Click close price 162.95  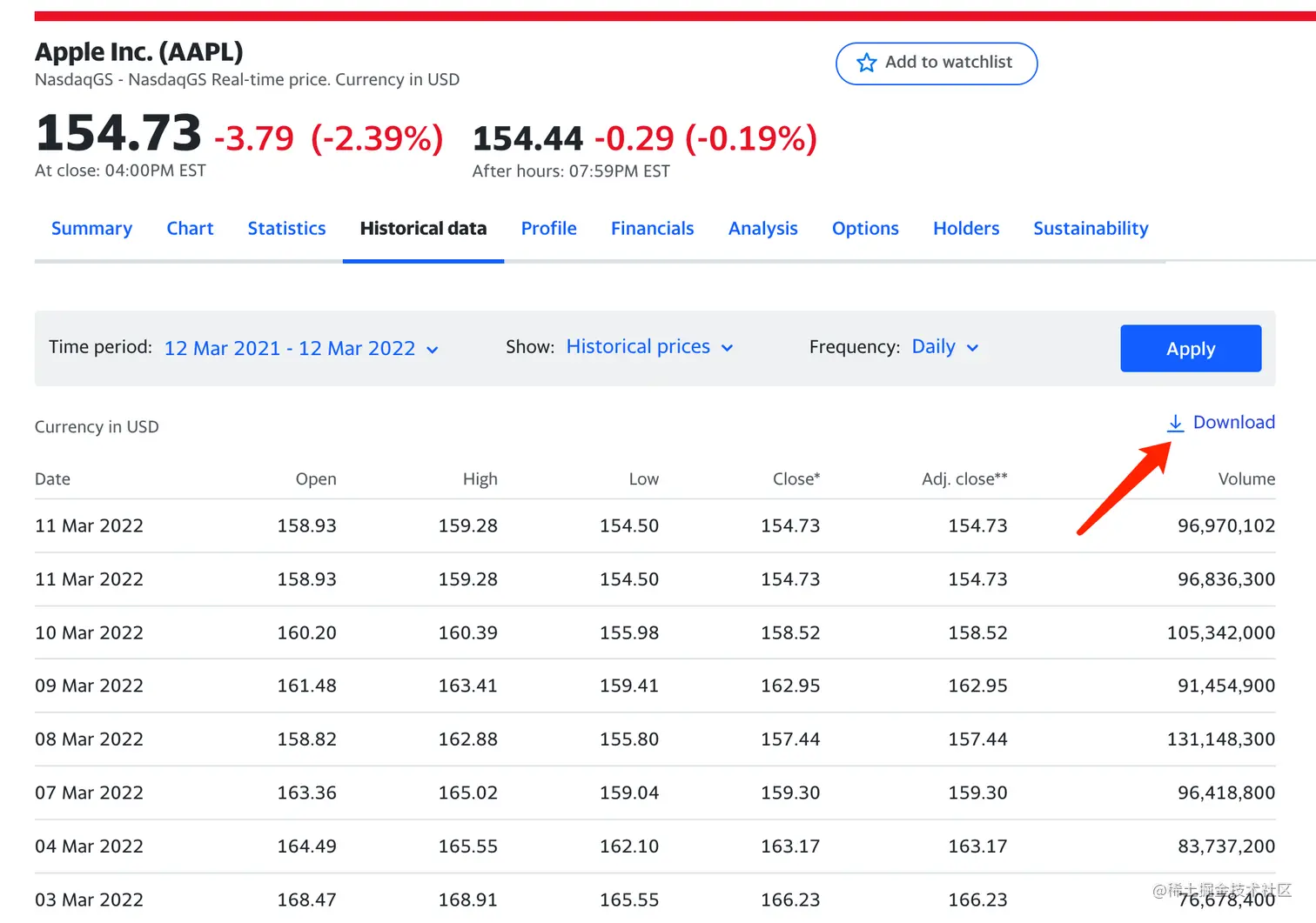pos(790,686)
